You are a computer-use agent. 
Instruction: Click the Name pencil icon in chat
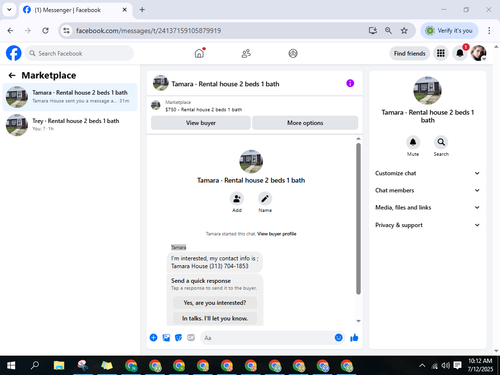click(x=265, y=199)
